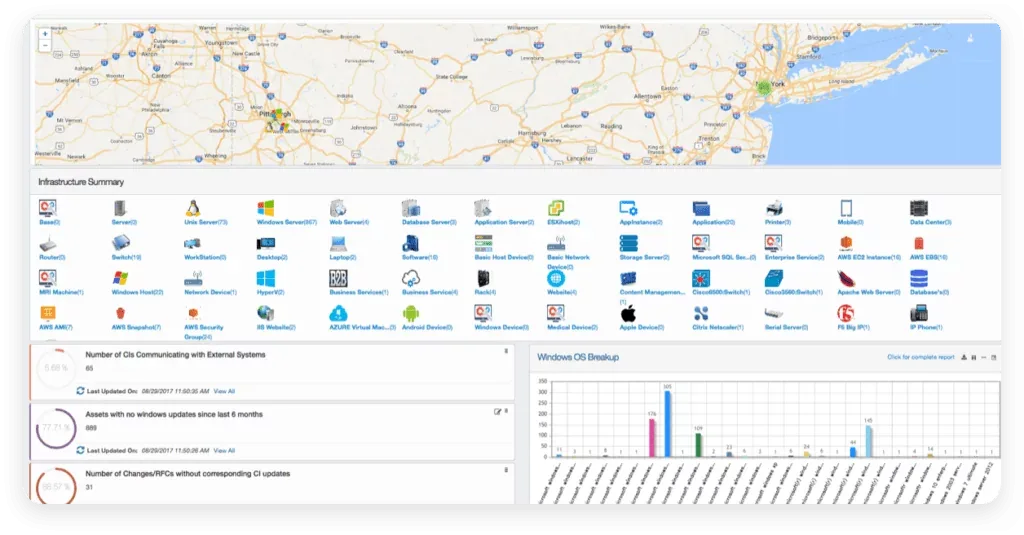The image size is (1024, 535).
Task: Click the Android Device(0) icon
Action: [411, 314]
